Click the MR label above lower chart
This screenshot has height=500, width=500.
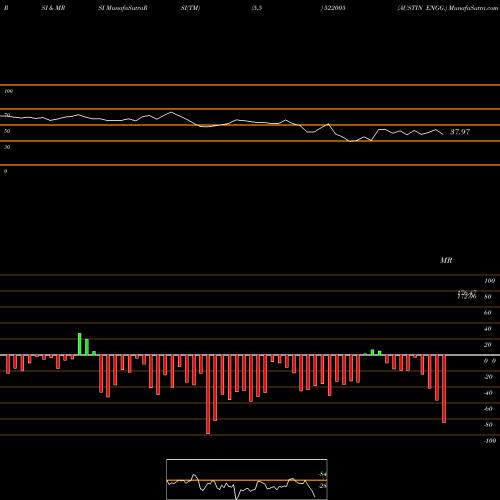click(446, 261)
